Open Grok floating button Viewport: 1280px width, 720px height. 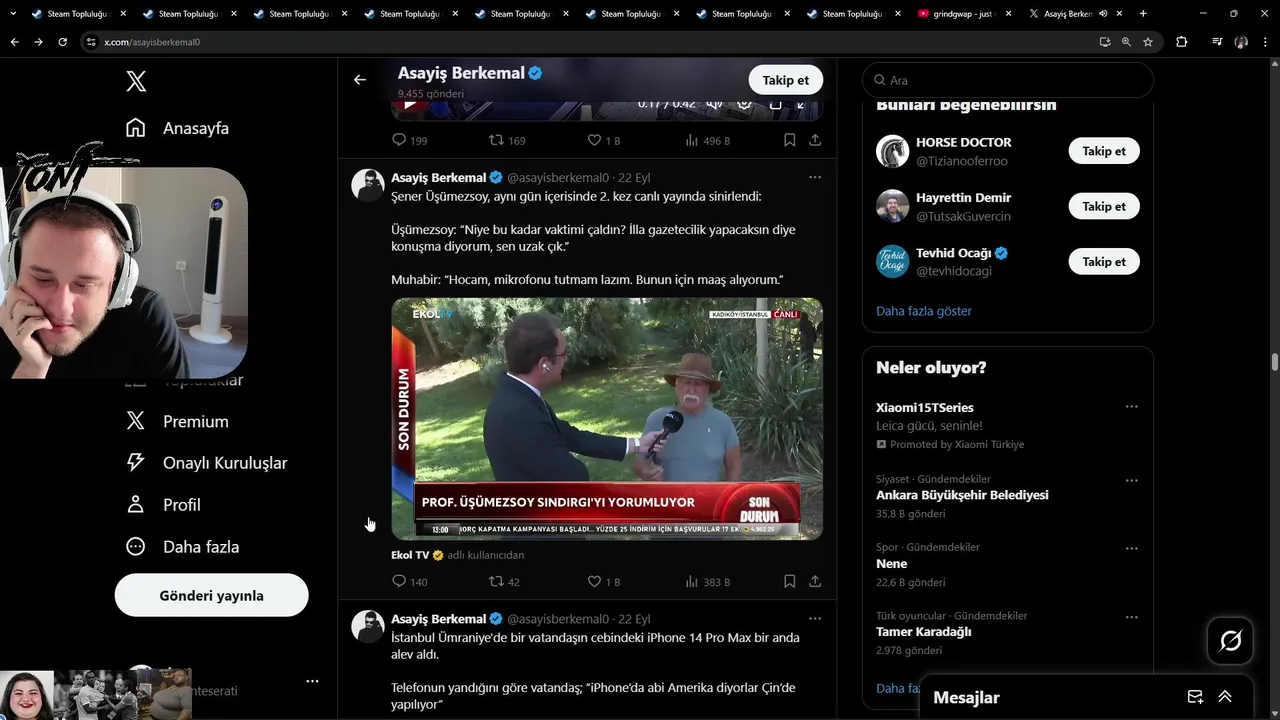[1230, 641]
